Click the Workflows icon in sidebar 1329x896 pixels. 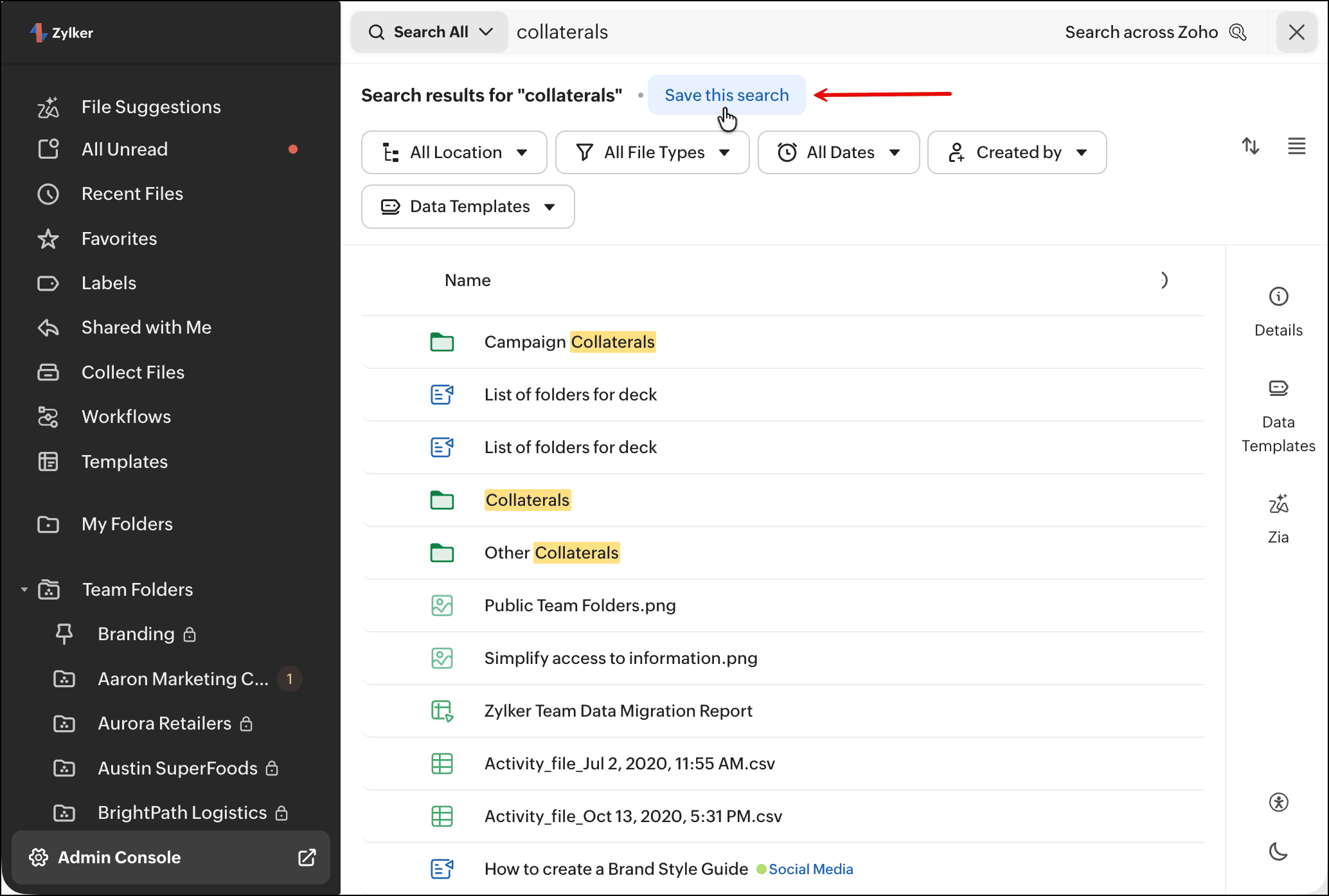coord(48,417)
